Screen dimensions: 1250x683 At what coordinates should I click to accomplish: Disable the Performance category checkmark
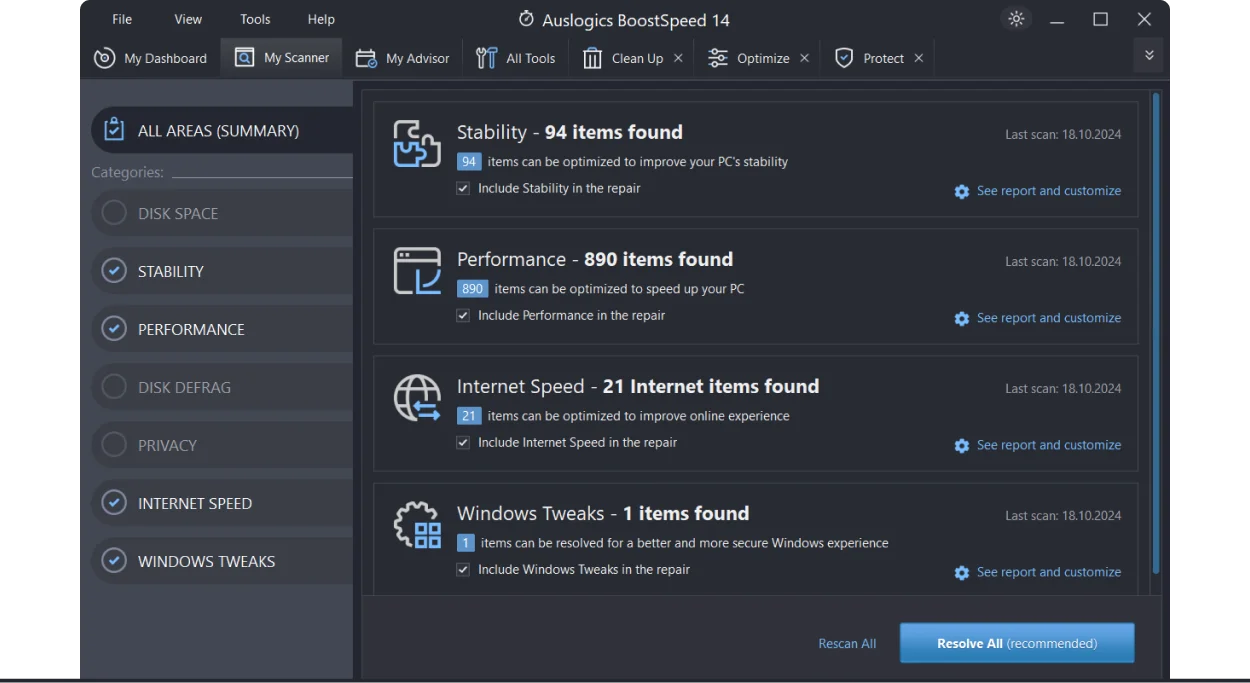pos(114,329)
